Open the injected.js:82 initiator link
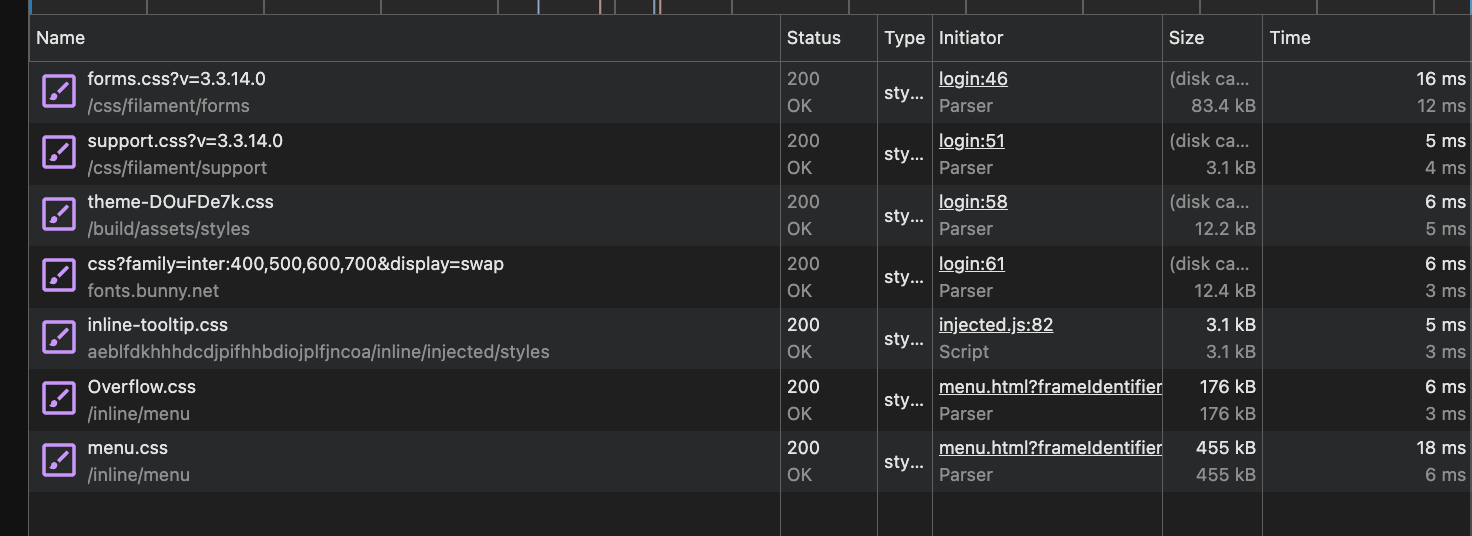 (x=995, y=325)
